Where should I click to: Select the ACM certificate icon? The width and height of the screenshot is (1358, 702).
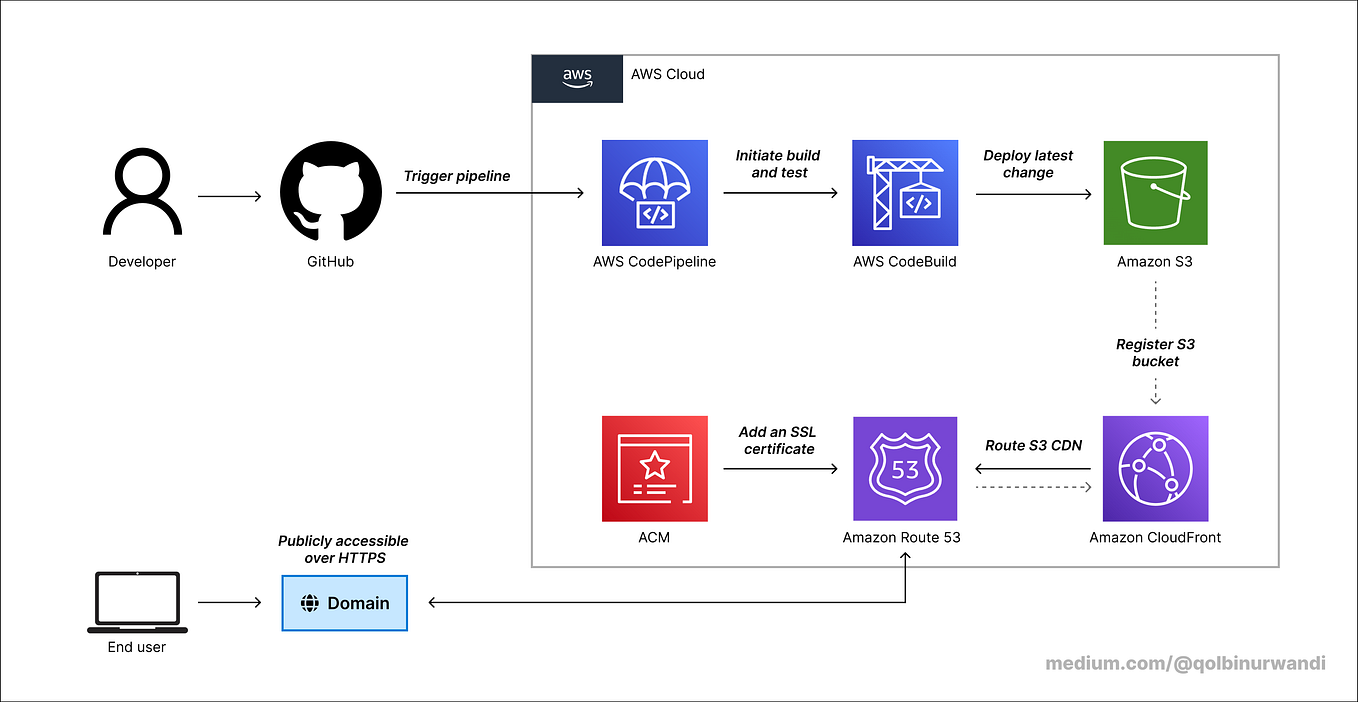(x=654, y=468)
